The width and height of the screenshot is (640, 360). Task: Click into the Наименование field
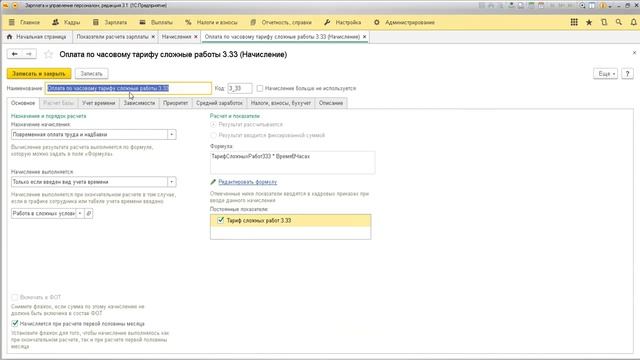tap(128, 88)
